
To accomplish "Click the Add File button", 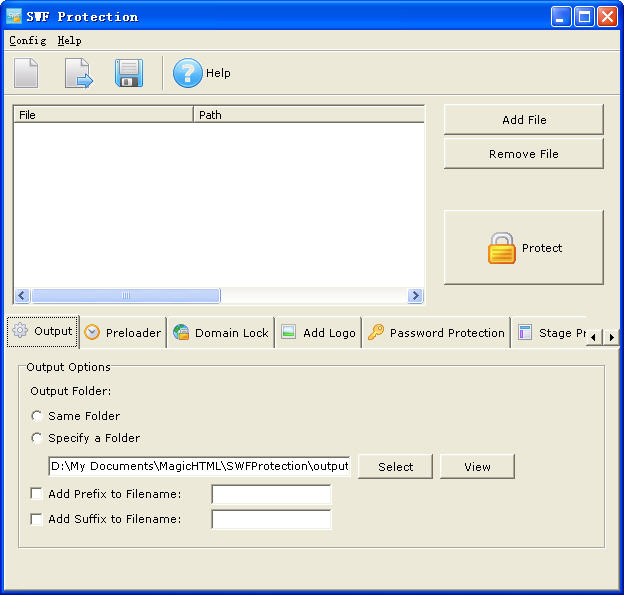I will 524,120.
